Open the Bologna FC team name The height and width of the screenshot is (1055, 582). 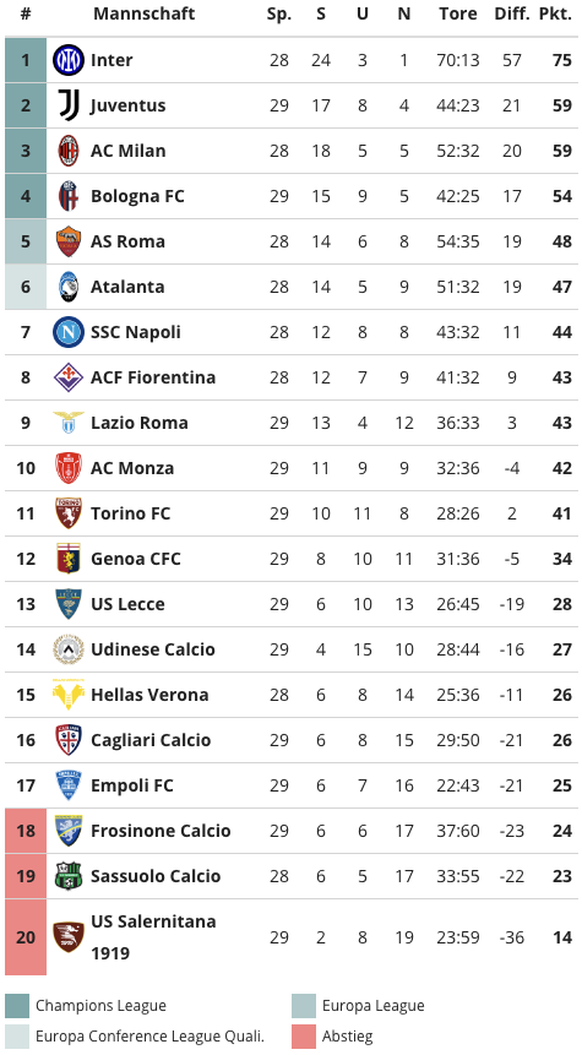click(137, 196)
